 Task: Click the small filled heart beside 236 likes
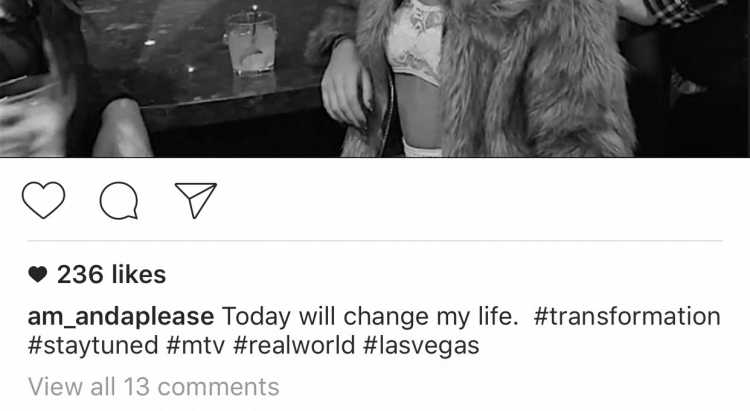(x=37, y=274)
